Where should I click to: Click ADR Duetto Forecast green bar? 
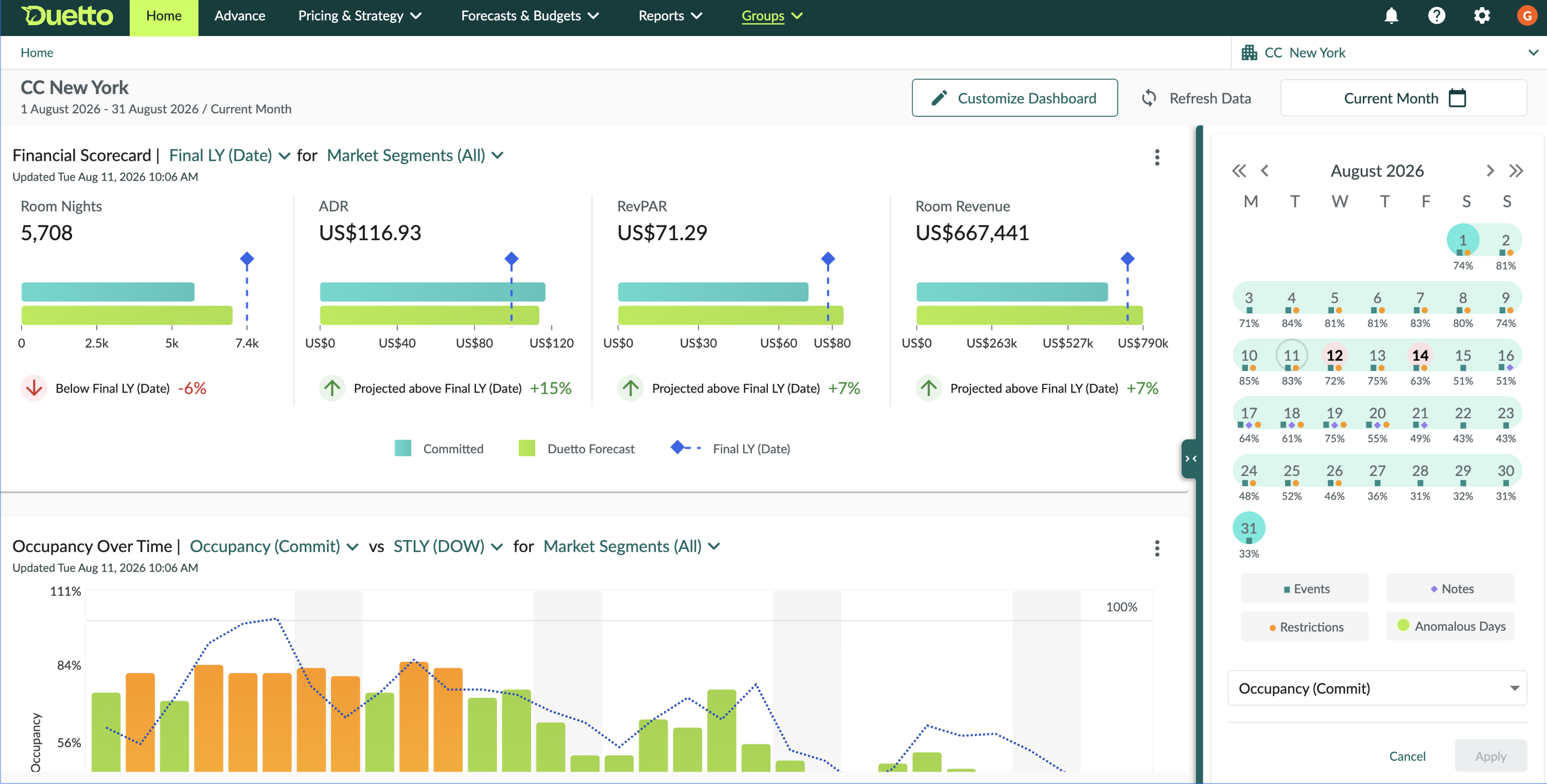pyautogui.click(x=429, y=315)
